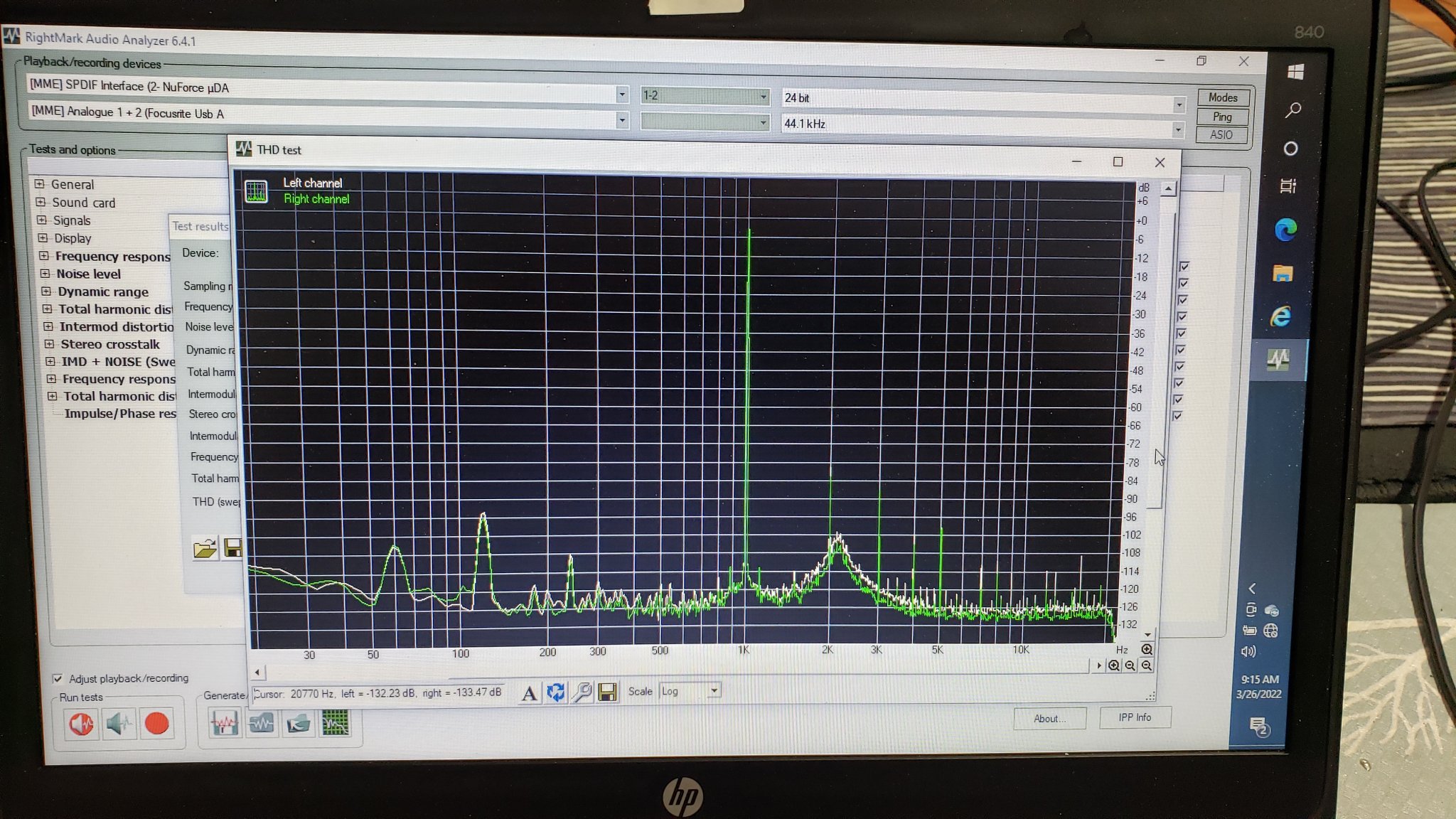Click the grey speaker playback-only test icon

(119, 724)
